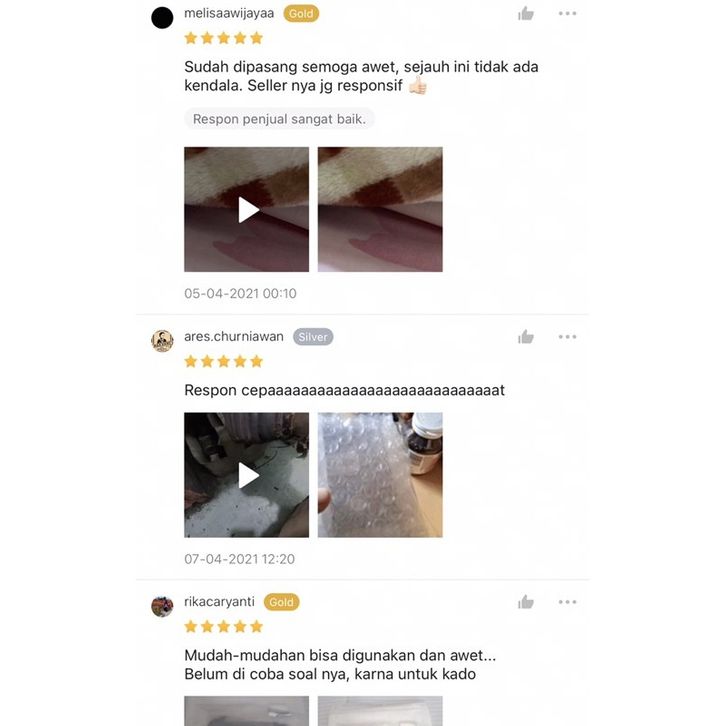Open melisaawijayaa's black profile avatar
726x726 pixels.
click(x=162, y=18)
